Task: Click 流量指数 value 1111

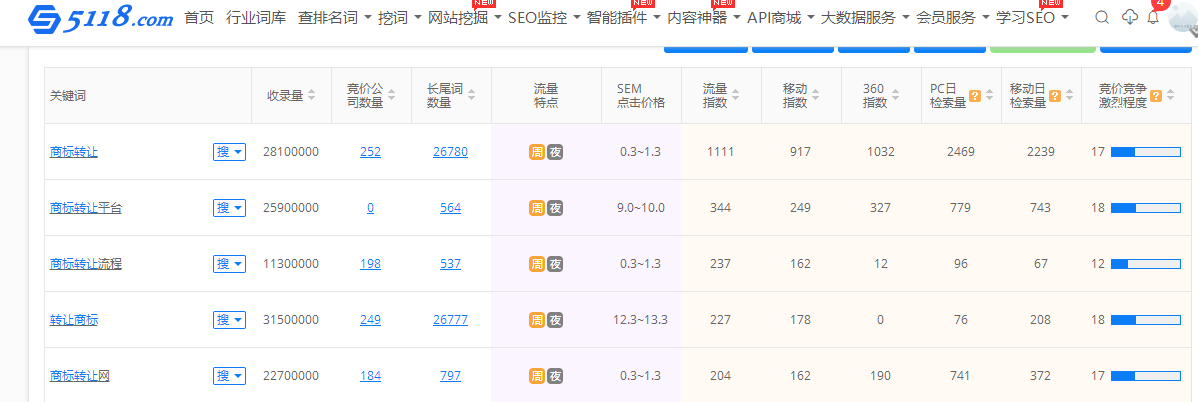Action: click(x=720, y=152)
